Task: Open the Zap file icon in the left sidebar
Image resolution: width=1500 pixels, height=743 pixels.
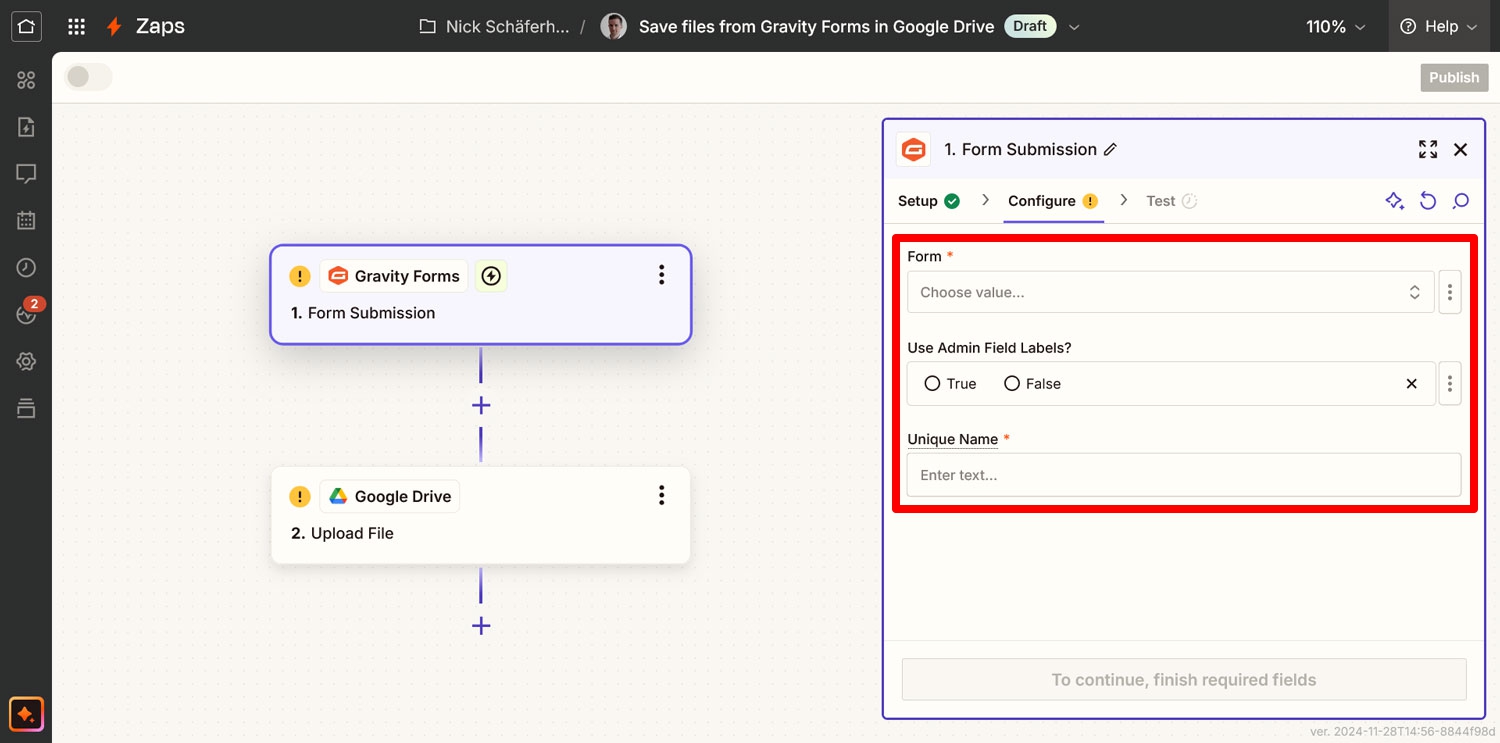Action: [26, 127]
